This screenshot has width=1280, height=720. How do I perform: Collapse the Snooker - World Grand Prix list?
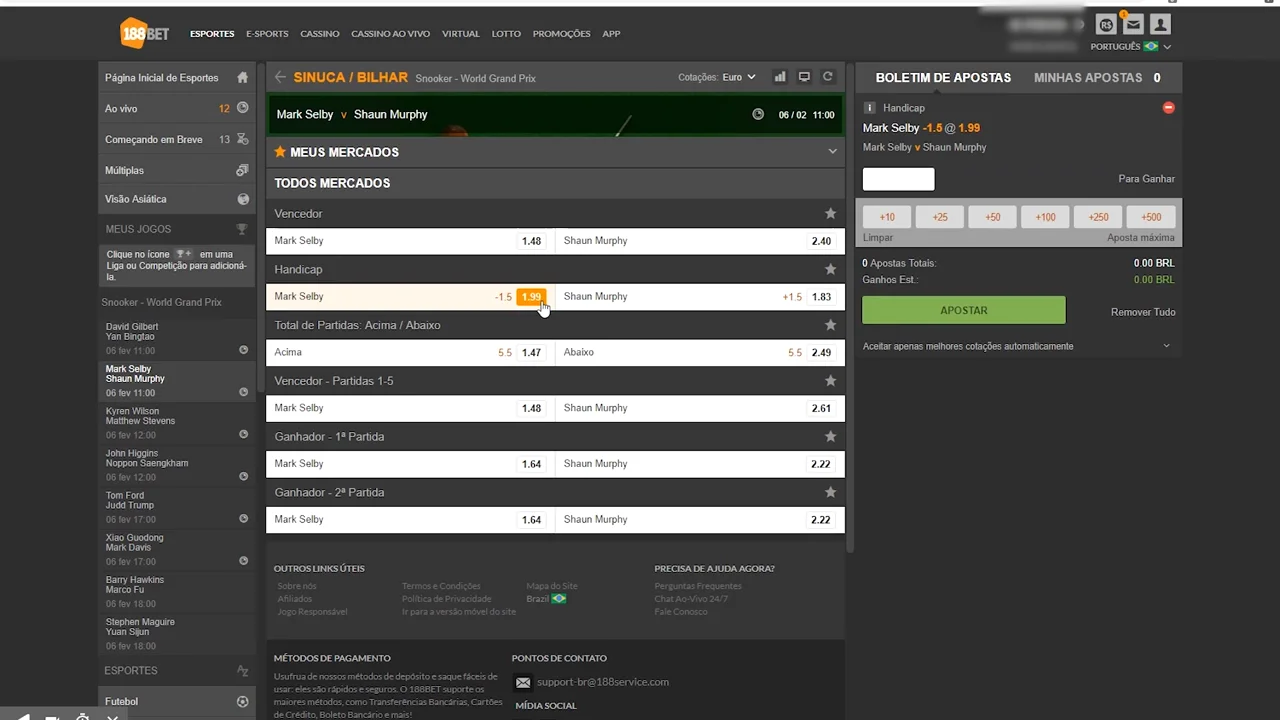(x=161, y=302)
